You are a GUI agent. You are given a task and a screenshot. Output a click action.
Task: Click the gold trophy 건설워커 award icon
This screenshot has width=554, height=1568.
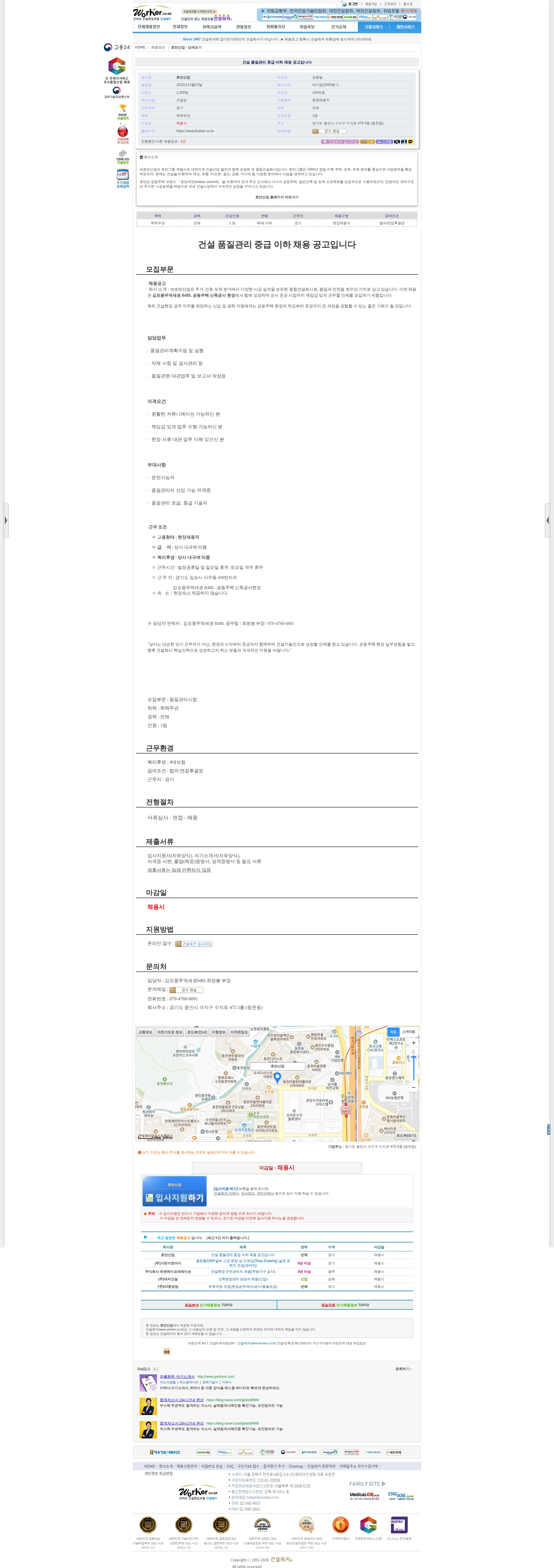click(x=122, y=112)
